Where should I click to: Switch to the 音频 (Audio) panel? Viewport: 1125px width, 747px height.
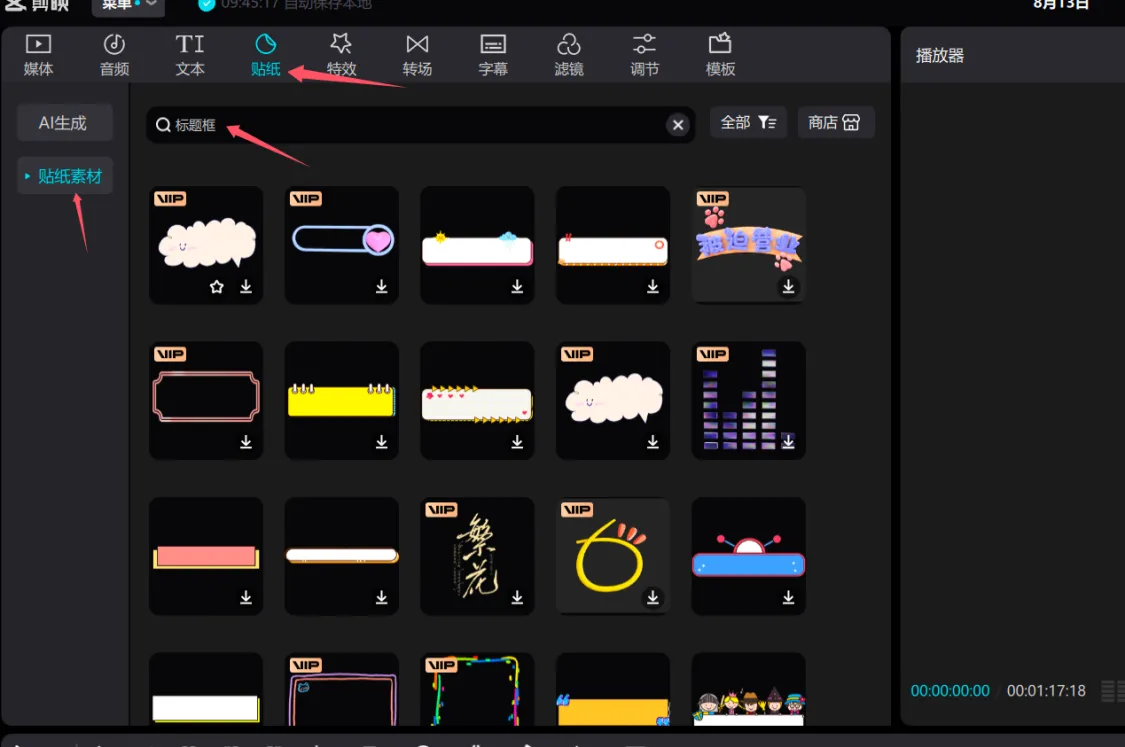pyautogui.click(x=114, y=55)
